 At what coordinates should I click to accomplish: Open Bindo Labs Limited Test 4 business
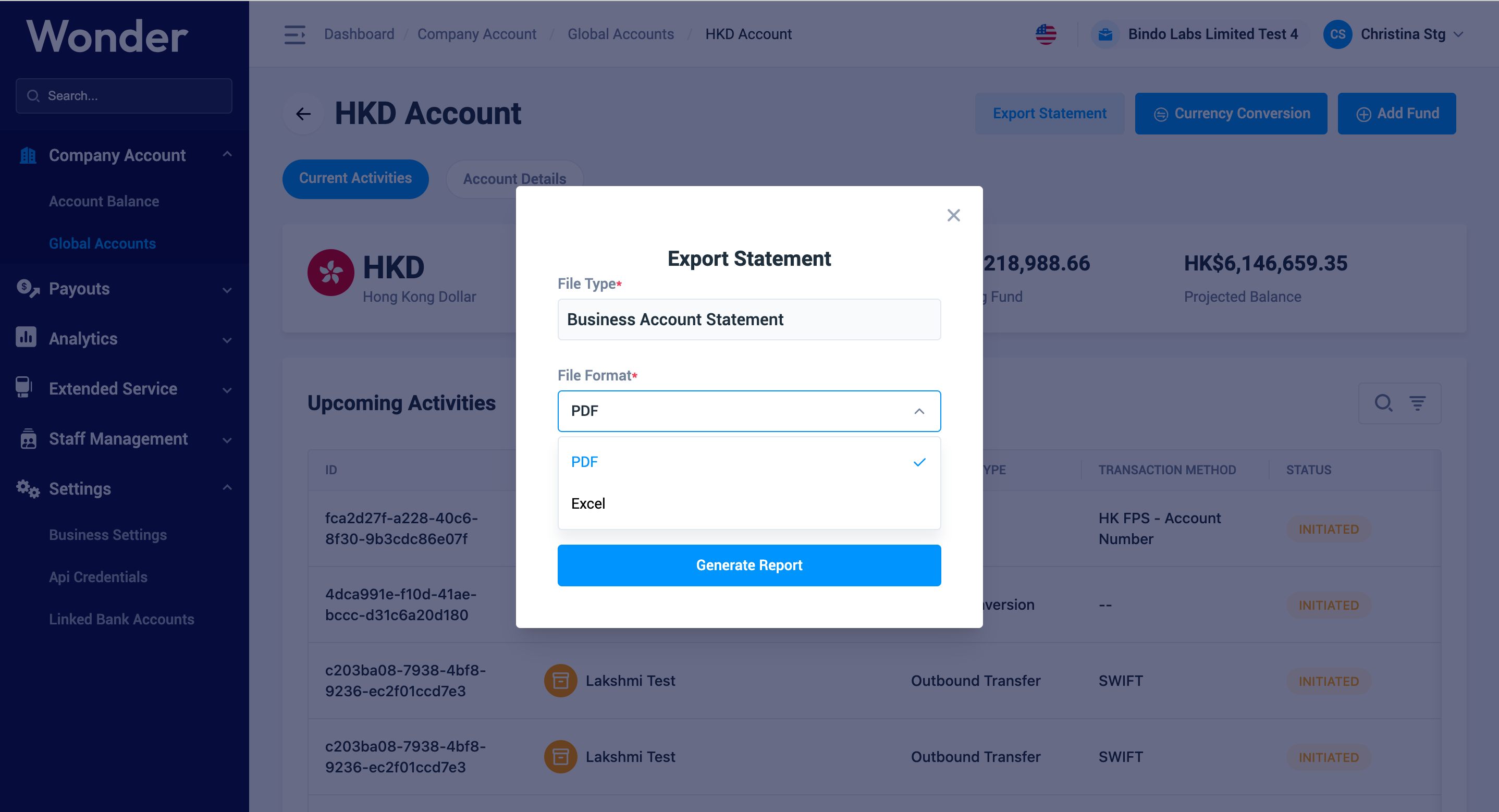click(x=1213, y=34)
